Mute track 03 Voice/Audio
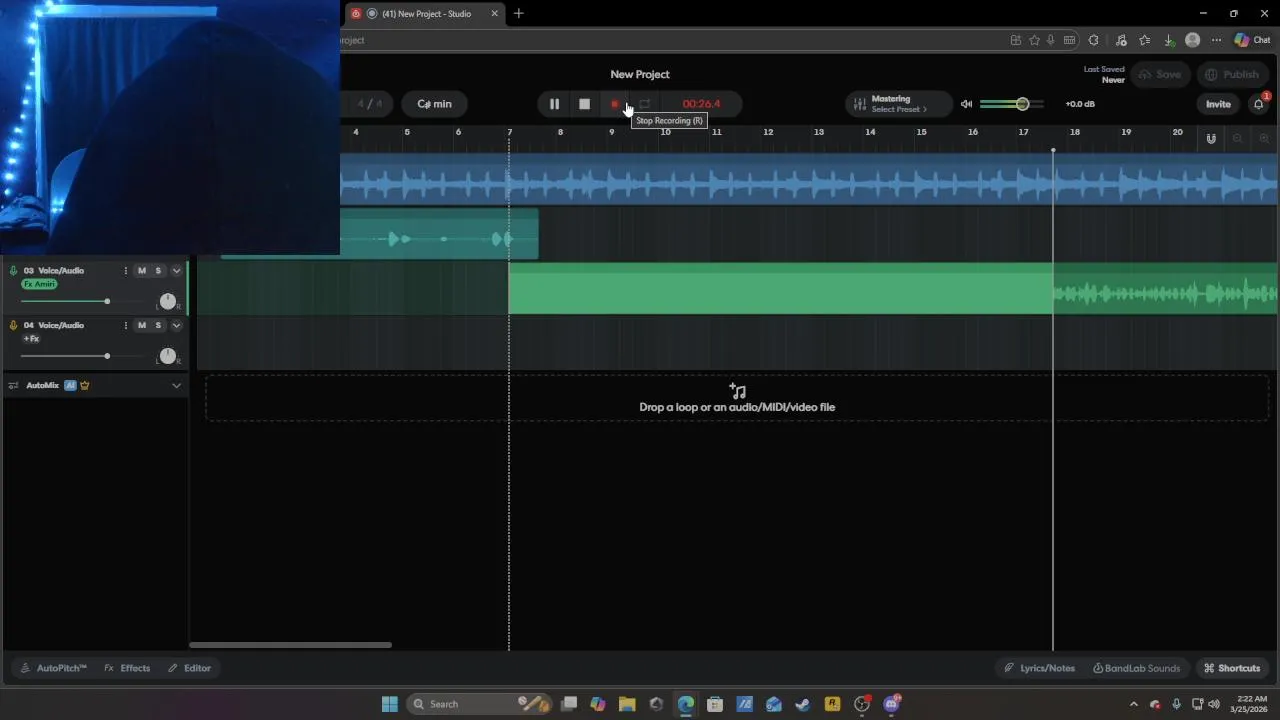 [x=142, y=271]
